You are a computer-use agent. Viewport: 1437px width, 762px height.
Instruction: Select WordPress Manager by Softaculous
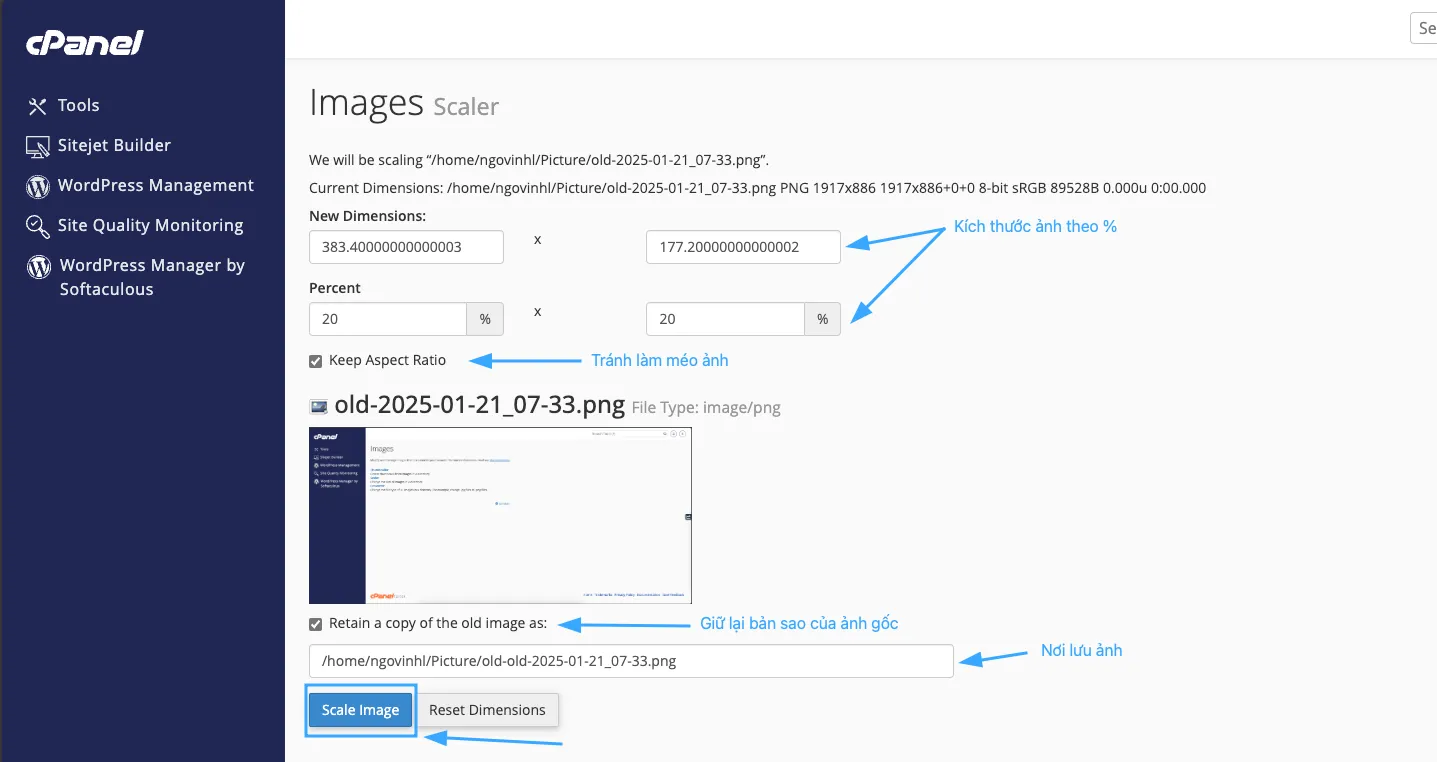pos(152,277)
